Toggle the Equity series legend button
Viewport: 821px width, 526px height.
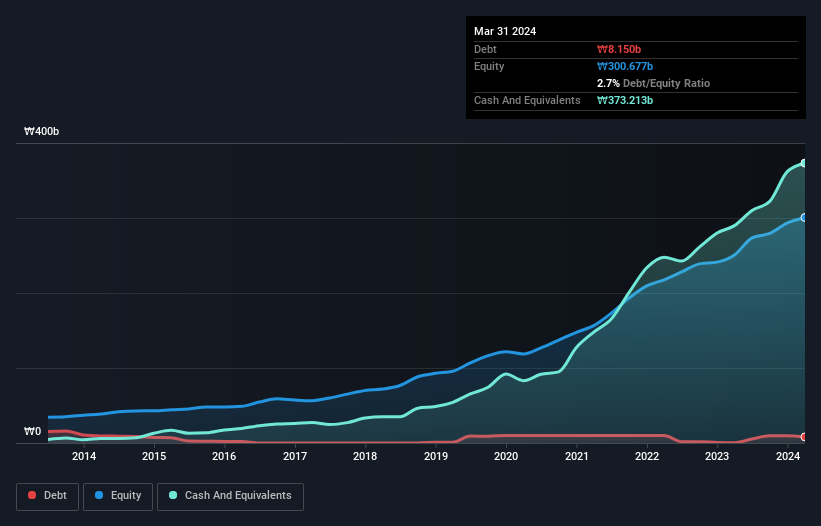118,496
